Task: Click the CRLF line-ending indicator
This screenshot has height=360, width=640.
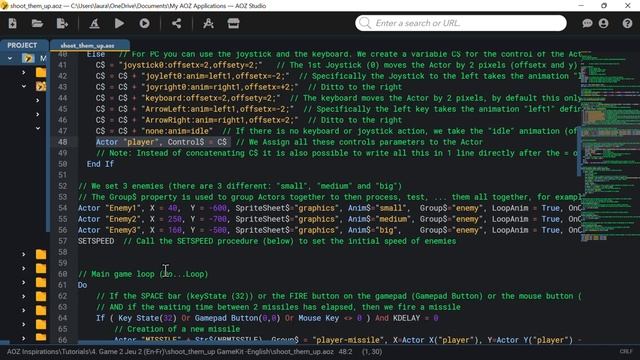Action: (x=626, y=351)
